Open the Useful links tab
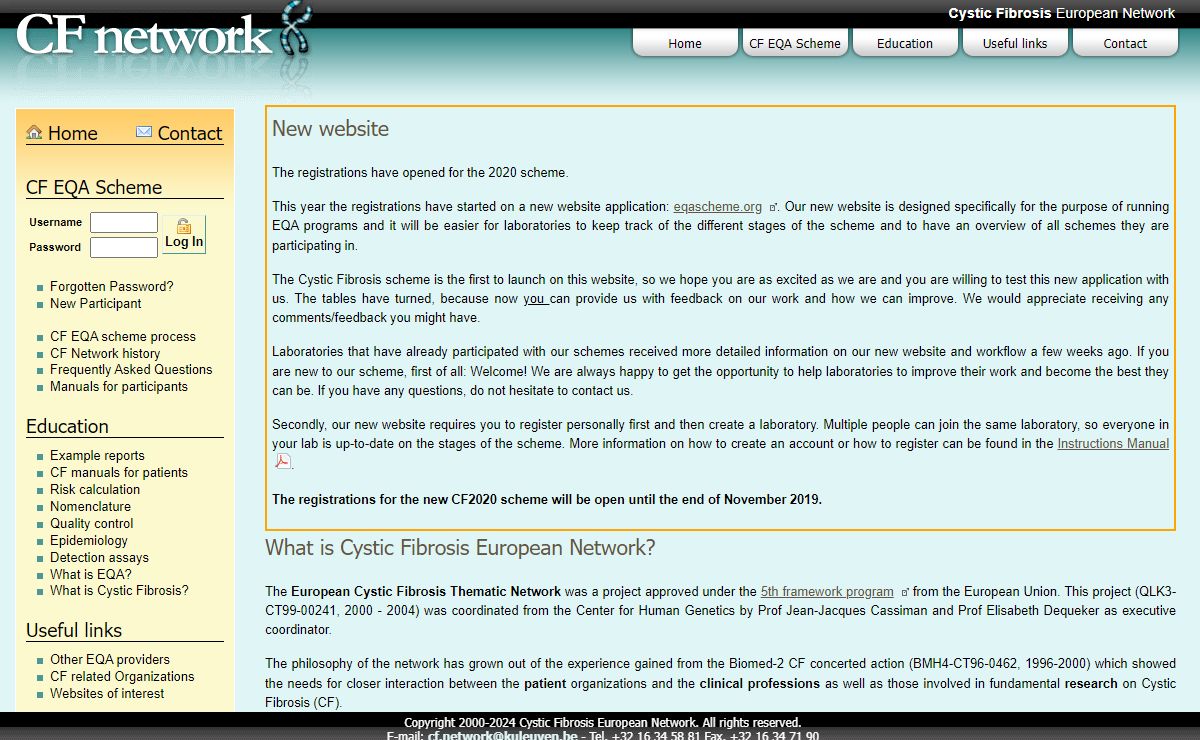1200x740 pixels. (x=1015, y=43)
